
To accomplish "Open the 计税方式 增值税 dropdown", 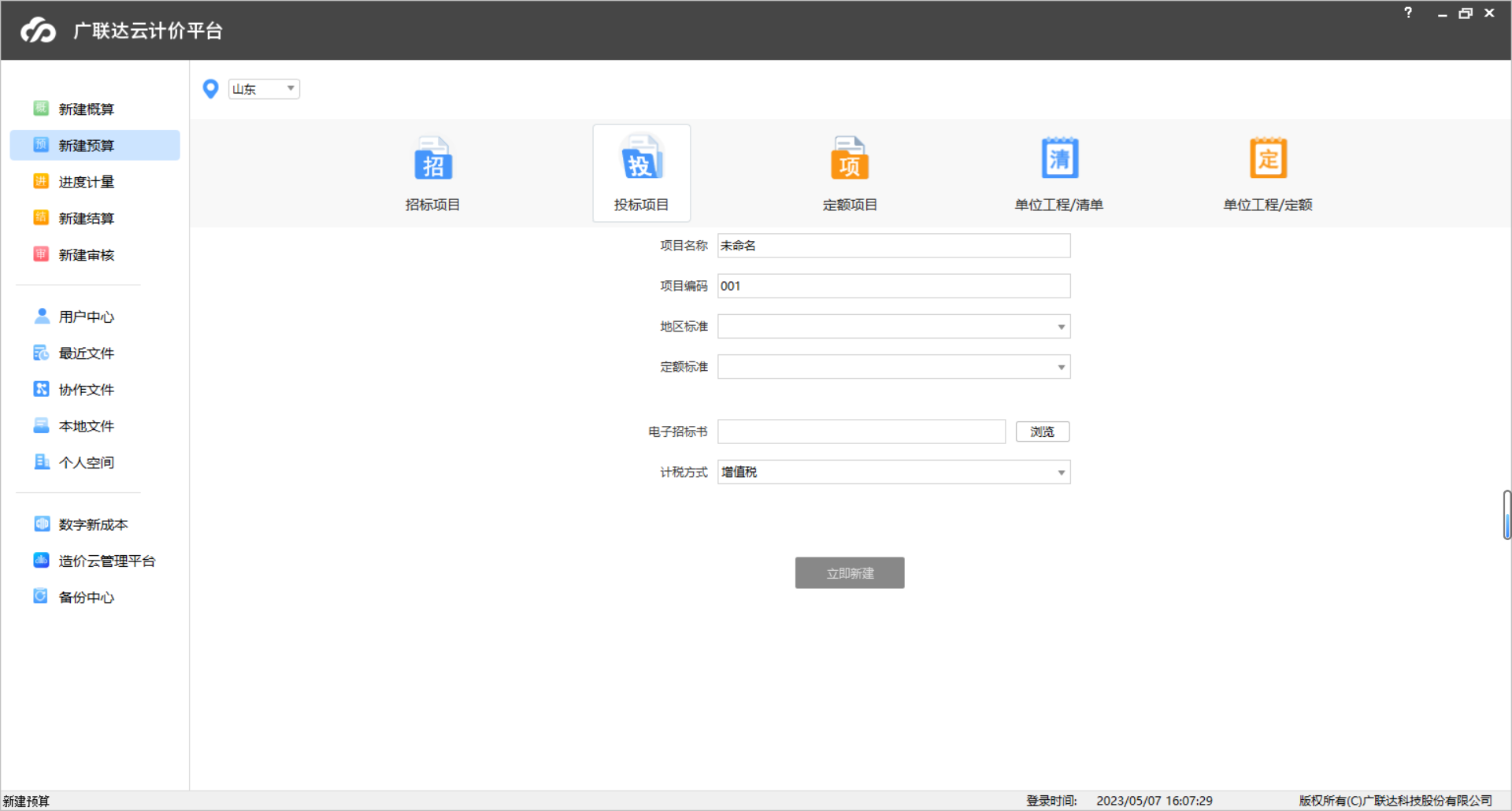I will point(894,472).
